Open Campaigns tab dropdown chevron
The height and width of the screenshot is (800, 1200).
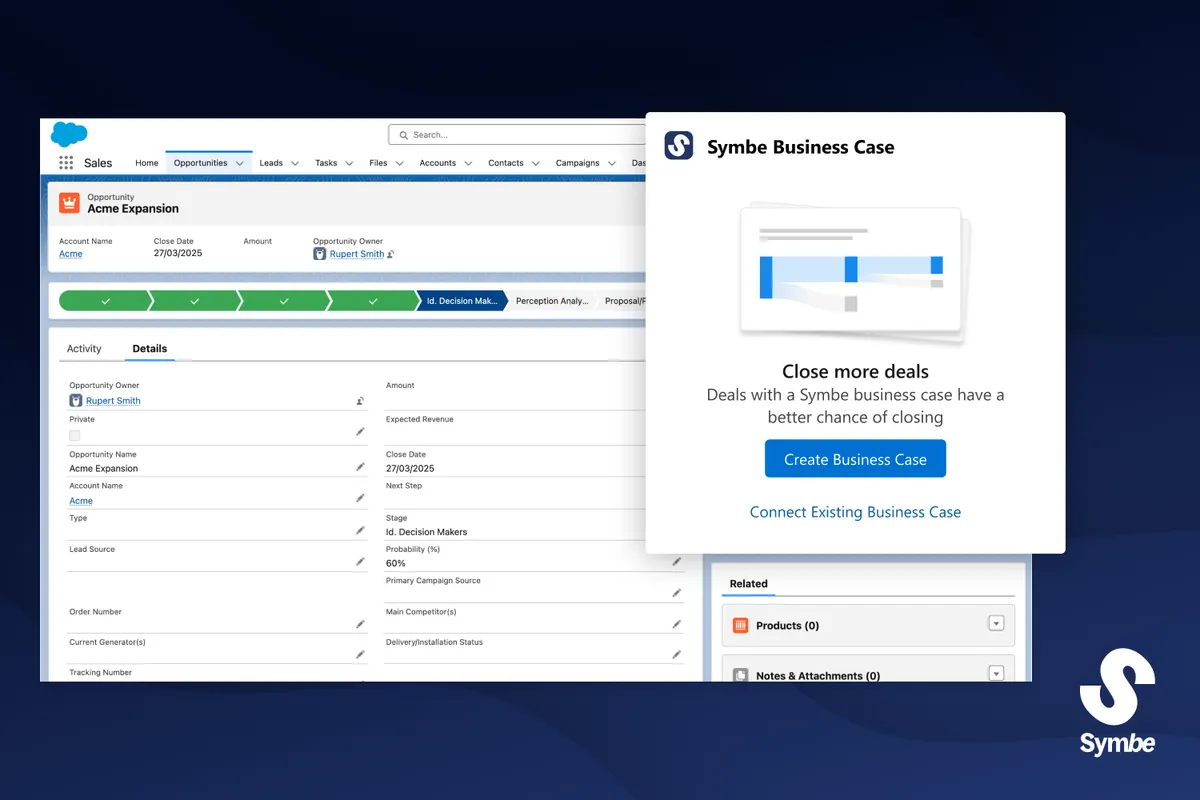click(612, 163)
